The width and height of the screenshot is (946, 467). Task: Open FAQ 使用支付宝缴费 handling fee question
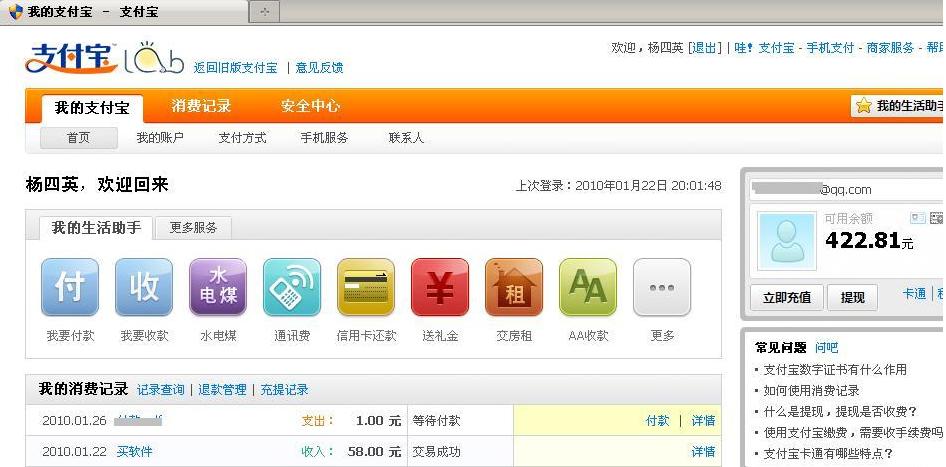pyautogui.click(x=853, y=433)
